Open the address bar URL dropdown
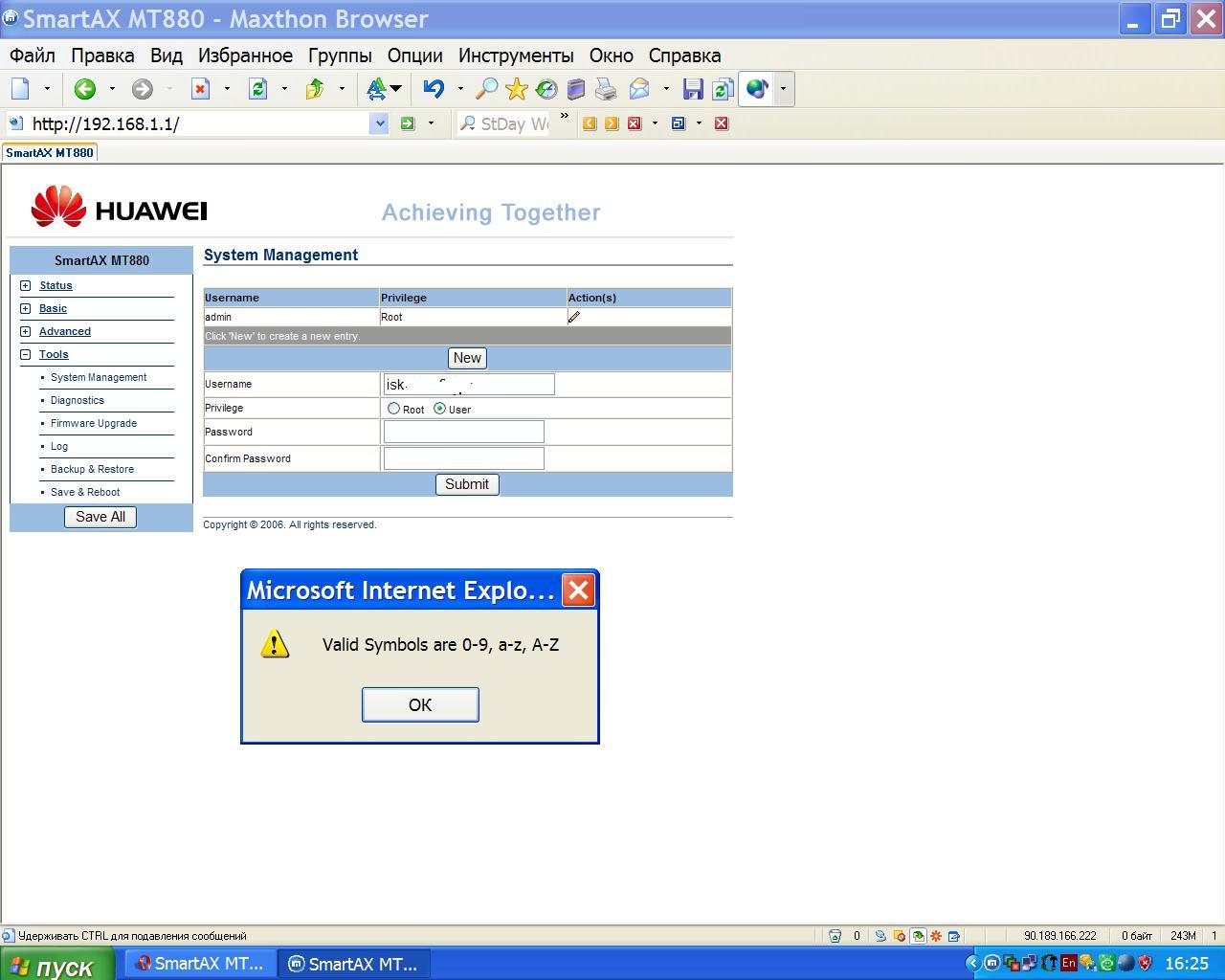Screen dimensions: 1225x980 379,123
